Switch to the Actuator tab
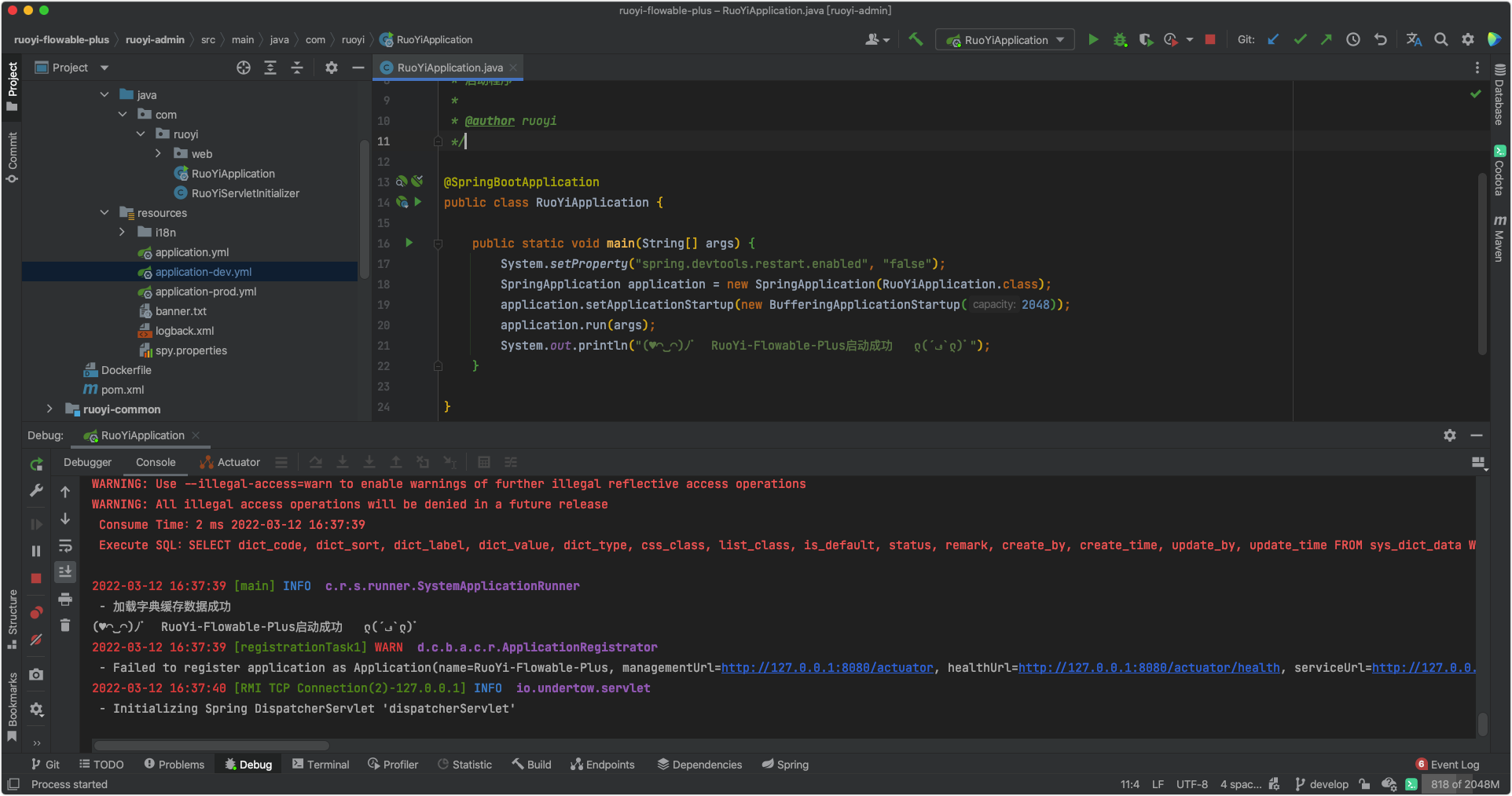1512x796 pixels. (x=230, y=462)
